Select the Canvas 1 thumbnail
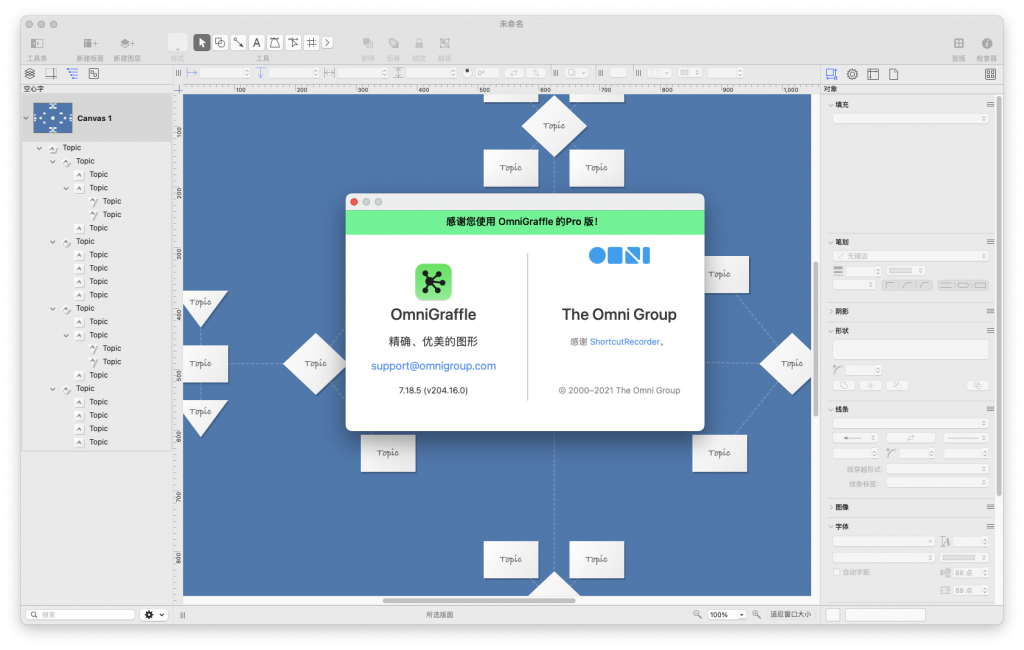The width and height of the screenshot is (1024, 650). (53, 118)
